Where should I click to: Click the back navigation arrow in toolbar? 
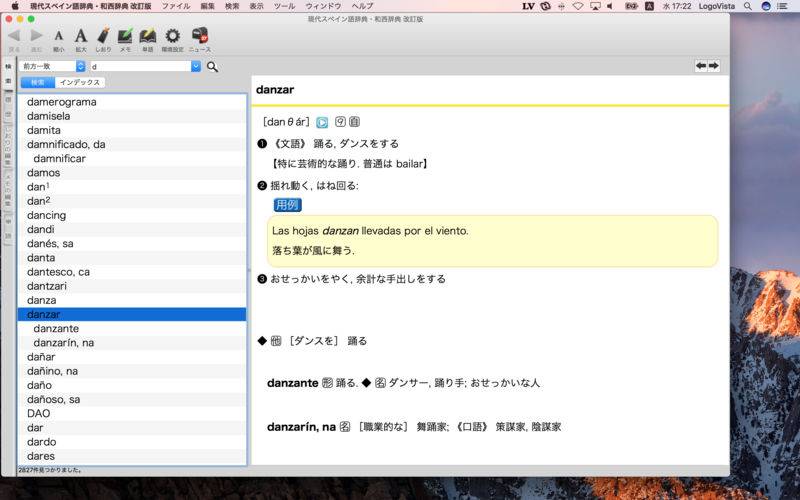(x=14, y=36)
